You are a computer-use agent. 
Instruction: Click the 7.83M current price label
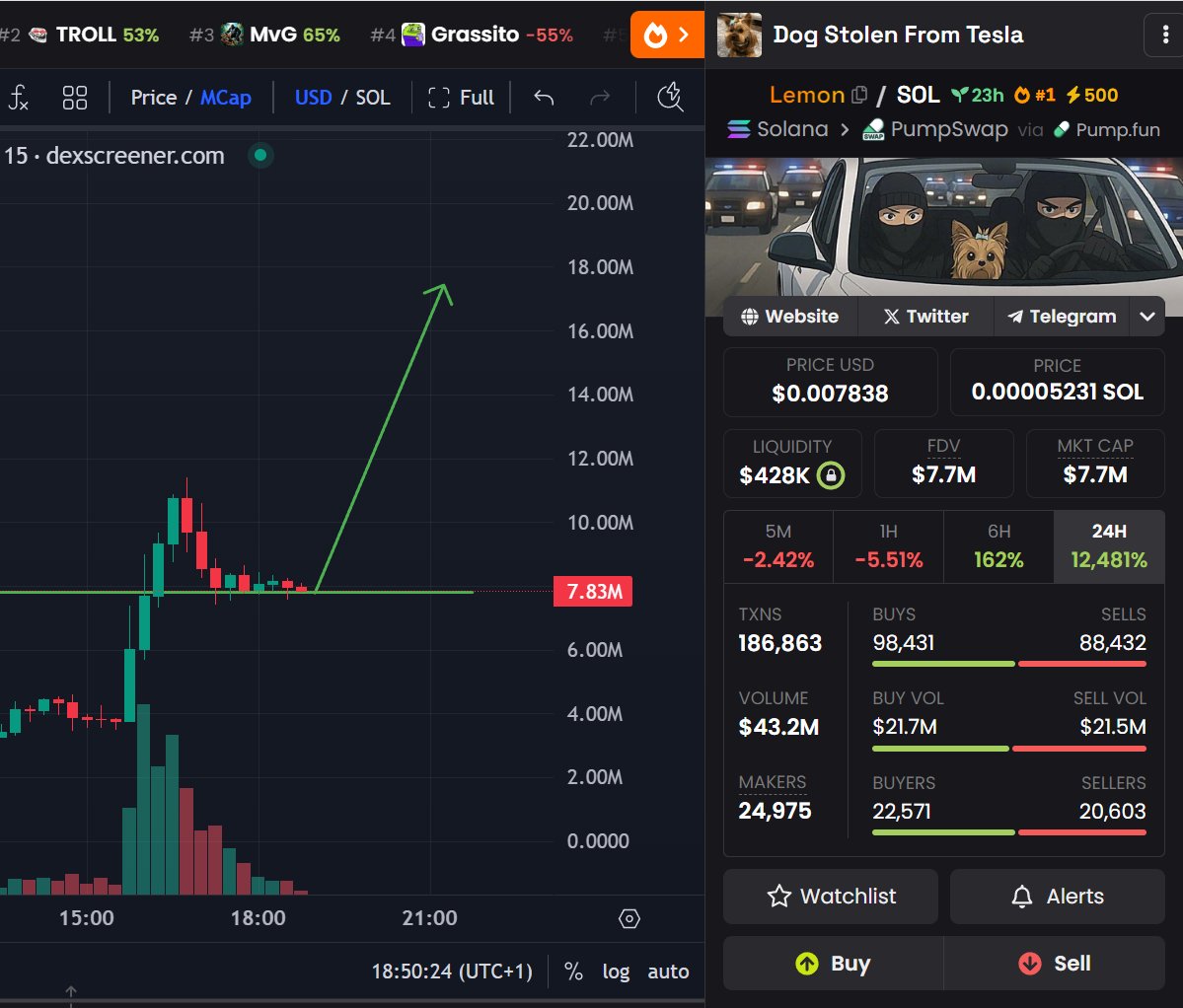point(593,591)
